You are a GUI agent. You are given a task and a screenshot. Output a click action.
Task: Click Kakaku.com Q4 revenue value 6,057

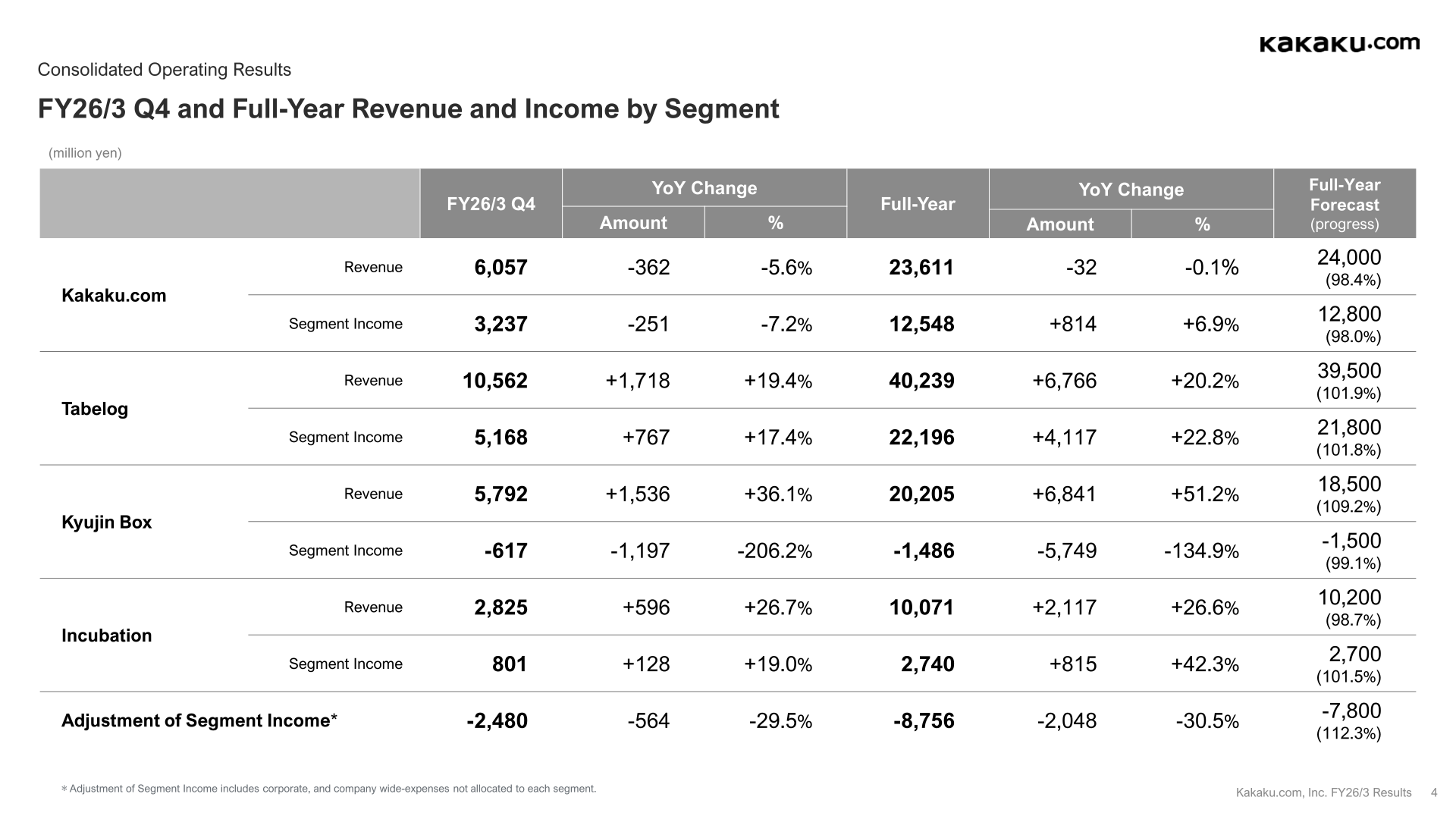500,267
